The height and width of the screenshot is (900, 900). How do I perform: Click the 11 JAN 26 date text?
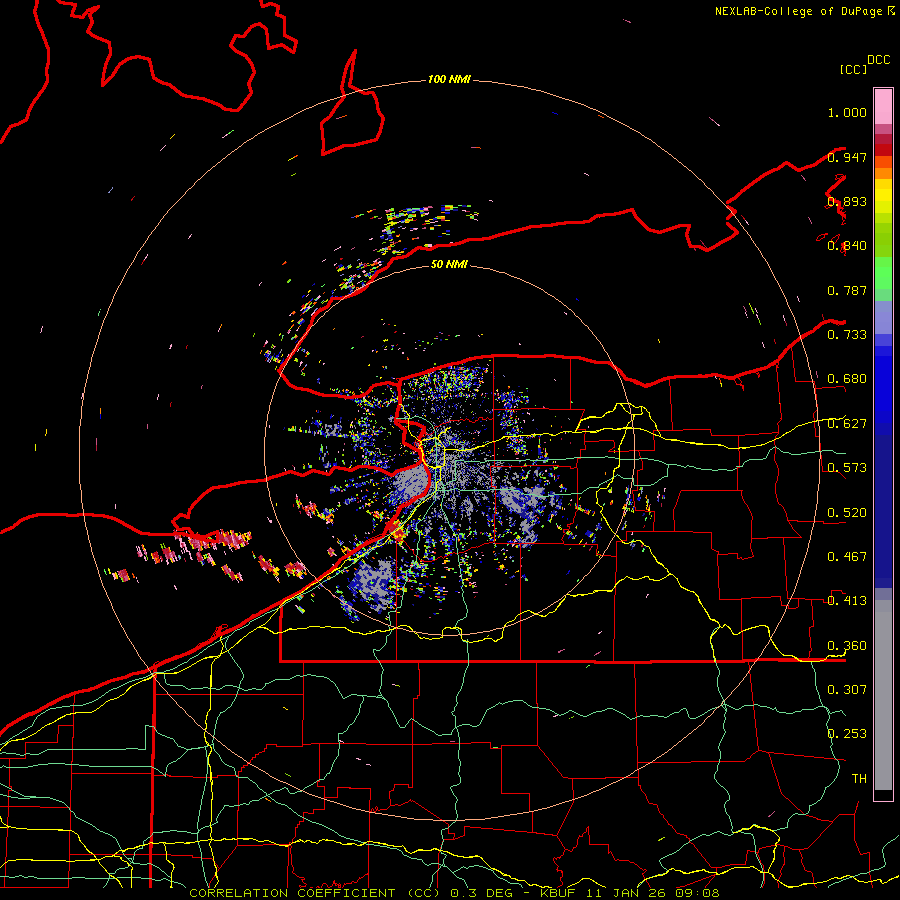(628, 893)
